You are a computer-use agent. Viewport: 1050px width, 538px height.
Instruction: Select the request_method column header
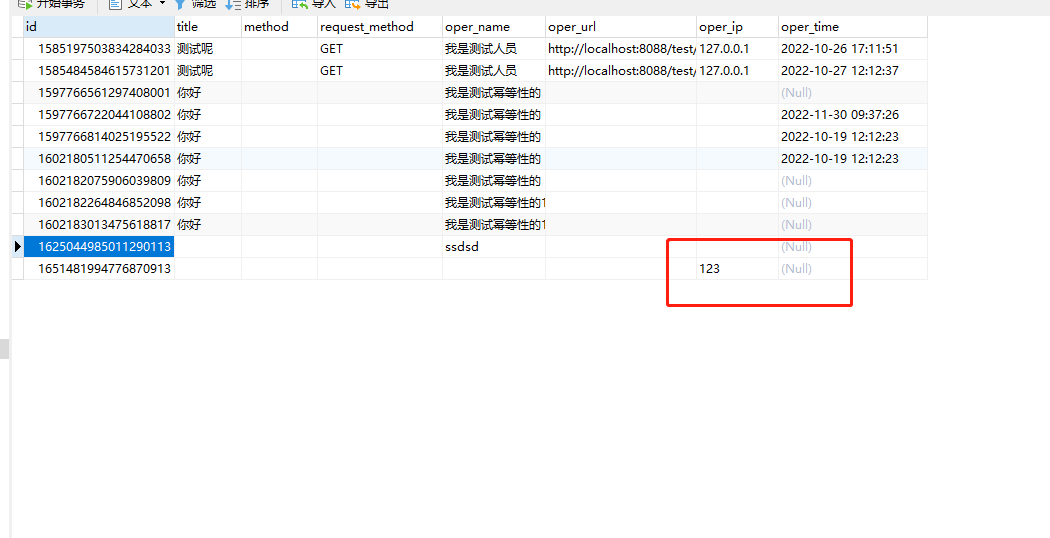pyautogui.click(x=380, y=27)
